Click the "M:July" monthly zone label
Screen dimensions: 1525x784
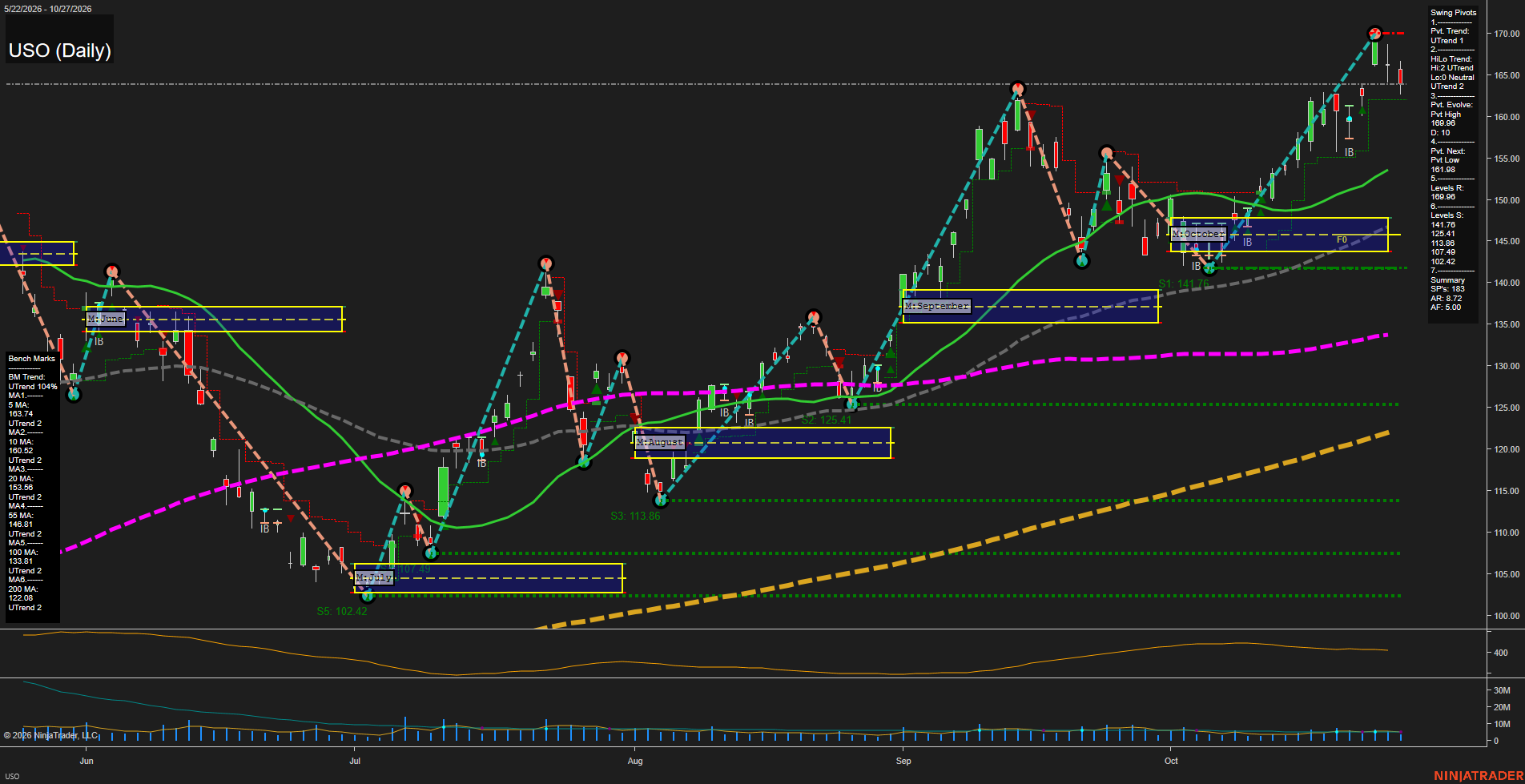(374, 577)
